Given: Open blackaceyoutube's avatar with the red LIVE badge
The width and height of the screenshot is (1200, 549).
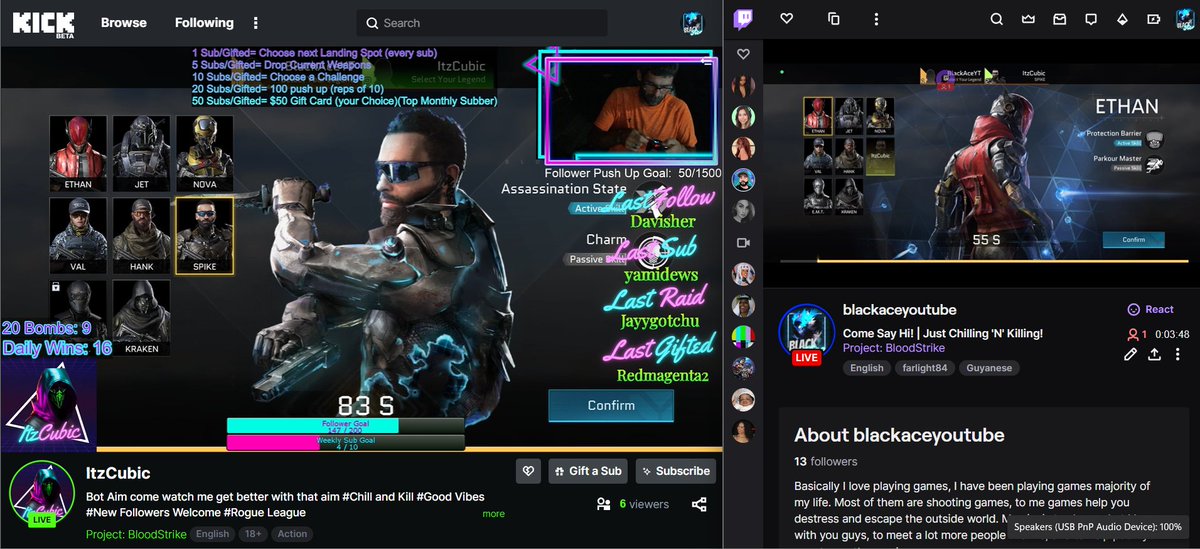Looking at the screenshot, I should (x=806, y=334).
